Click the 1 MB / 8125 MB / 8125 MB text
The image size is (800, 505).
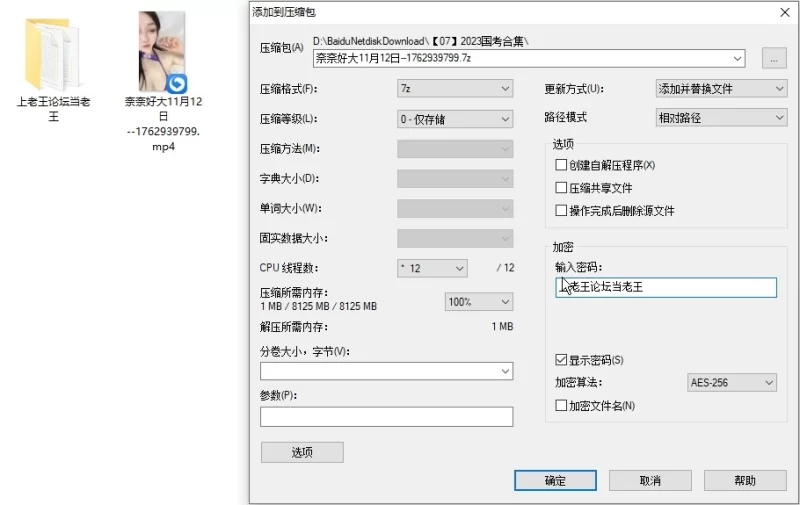pyautogui.click(x=318, y=306)
